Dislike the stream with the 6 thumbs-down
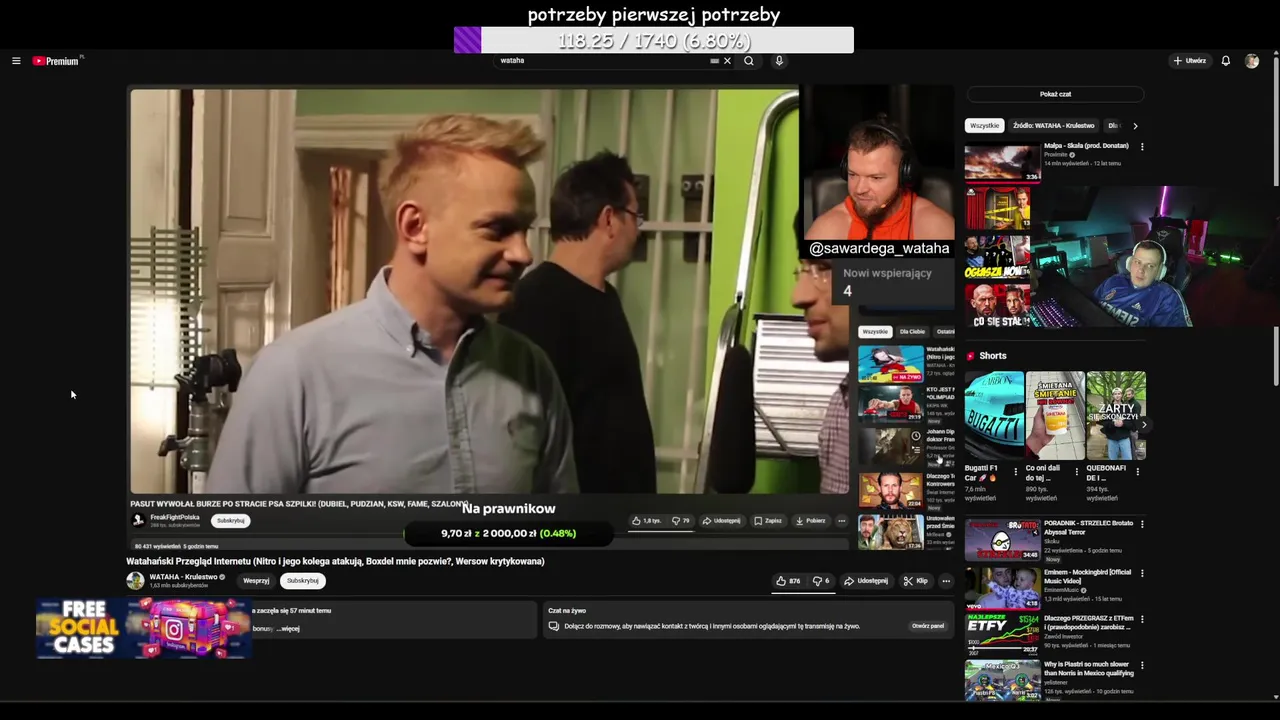 (821, 581)
